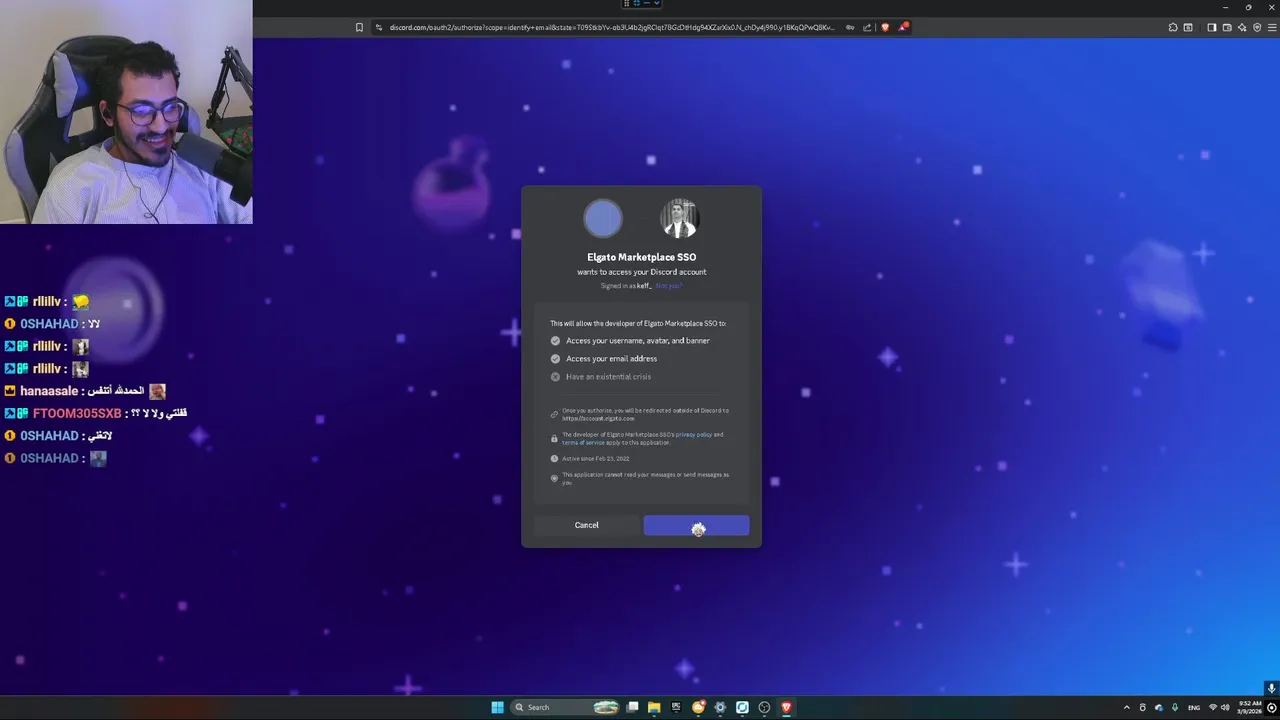Image resolution: width=1280 pixels, height=720 pixels.
Task: Click checkmark beside 'Access your username, avatar, and banner'
Action: point(555,340)
